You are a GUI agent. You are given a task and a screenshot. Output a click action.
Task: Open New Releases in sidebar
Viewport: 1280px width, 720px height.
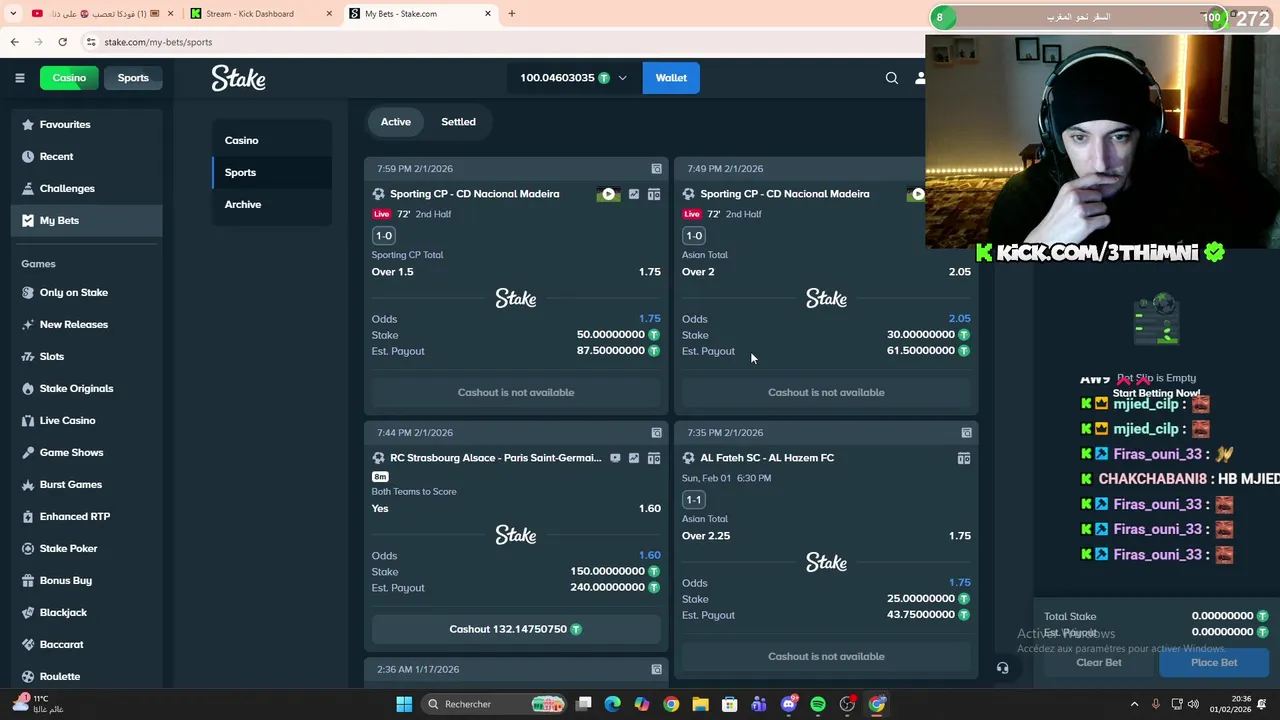(x=86, y=324)
